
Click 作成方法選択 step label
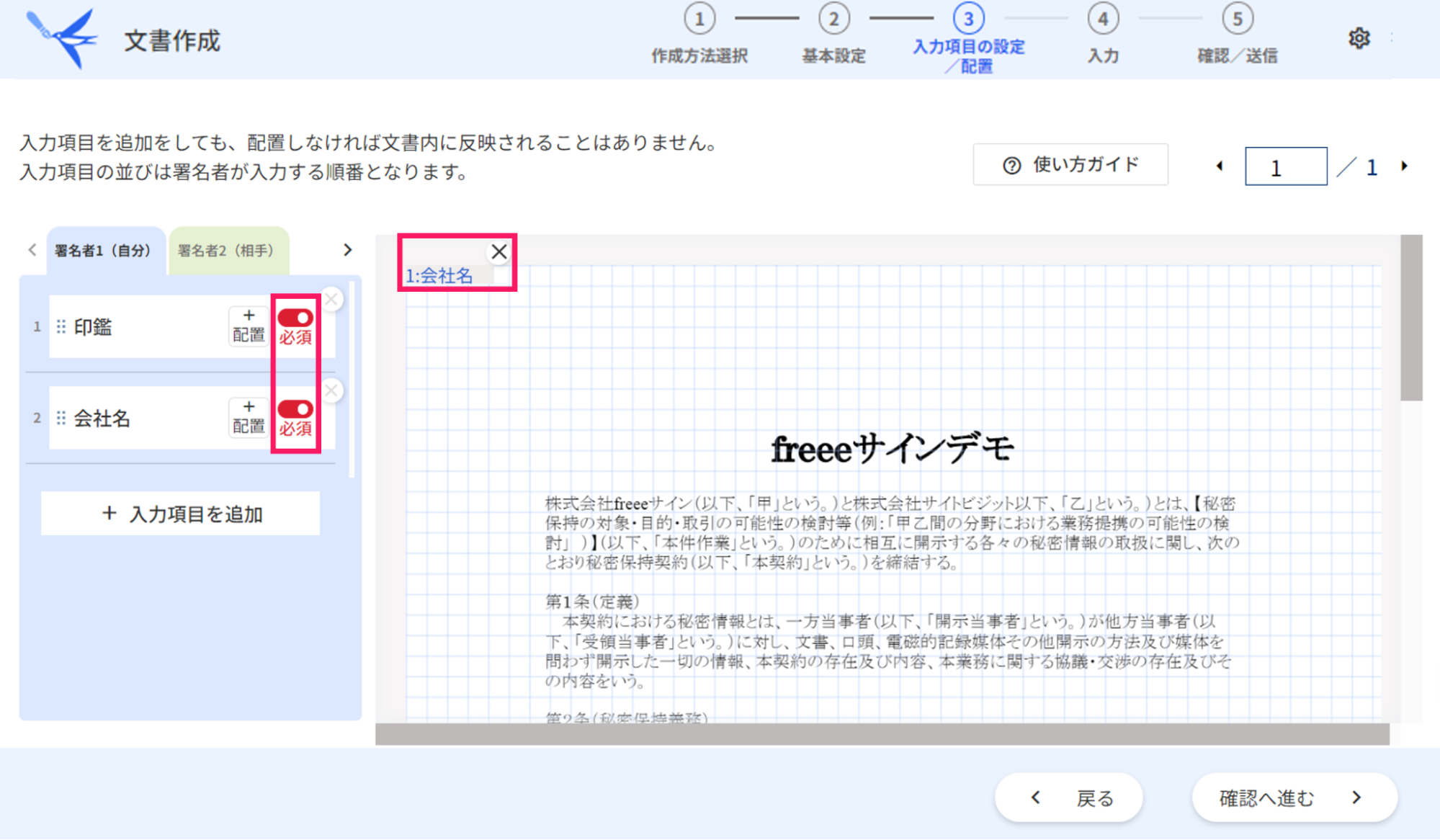point(699,56)
